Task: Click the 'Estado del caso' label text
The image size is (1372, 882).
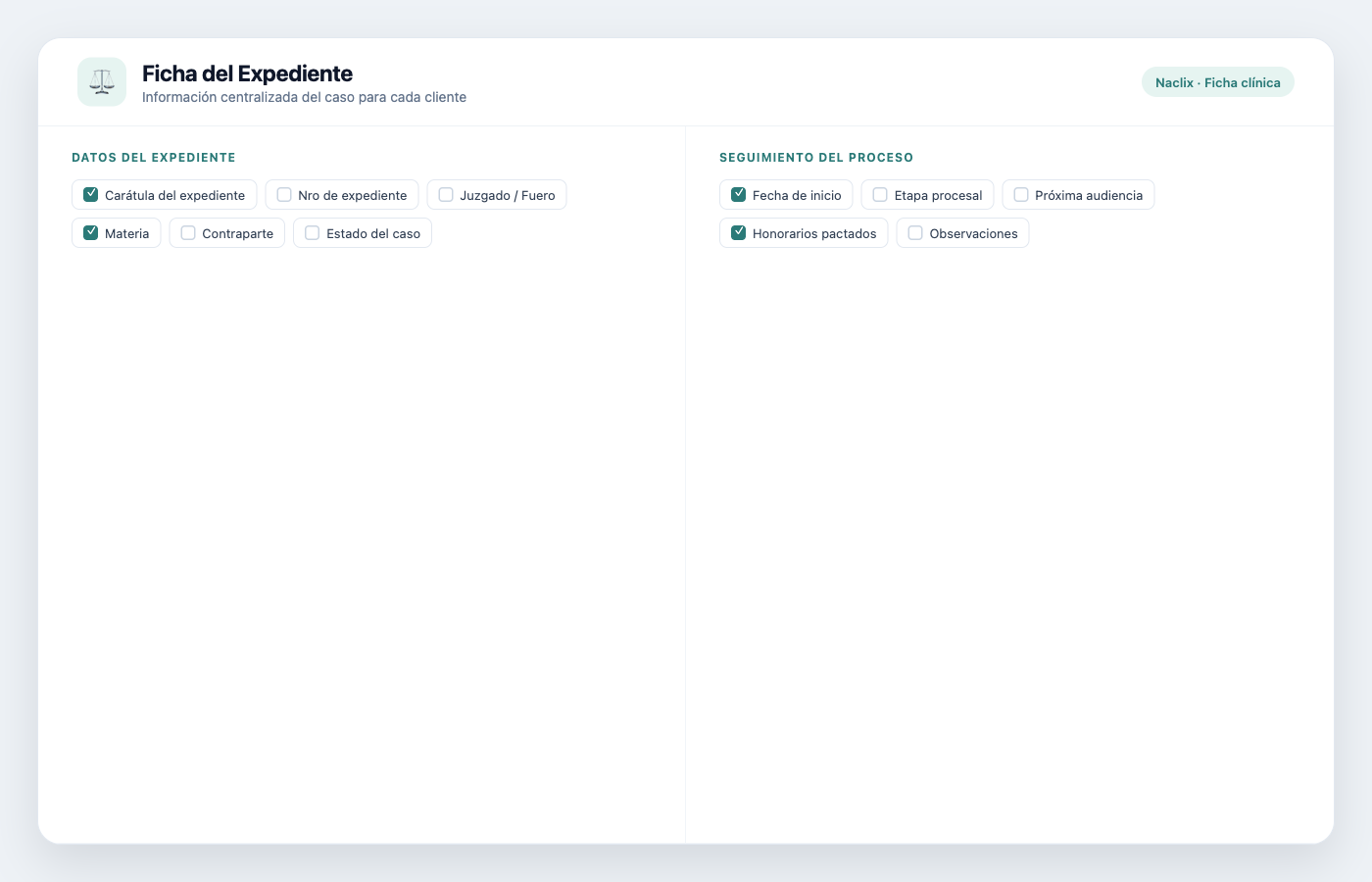Action: [373, 233]
